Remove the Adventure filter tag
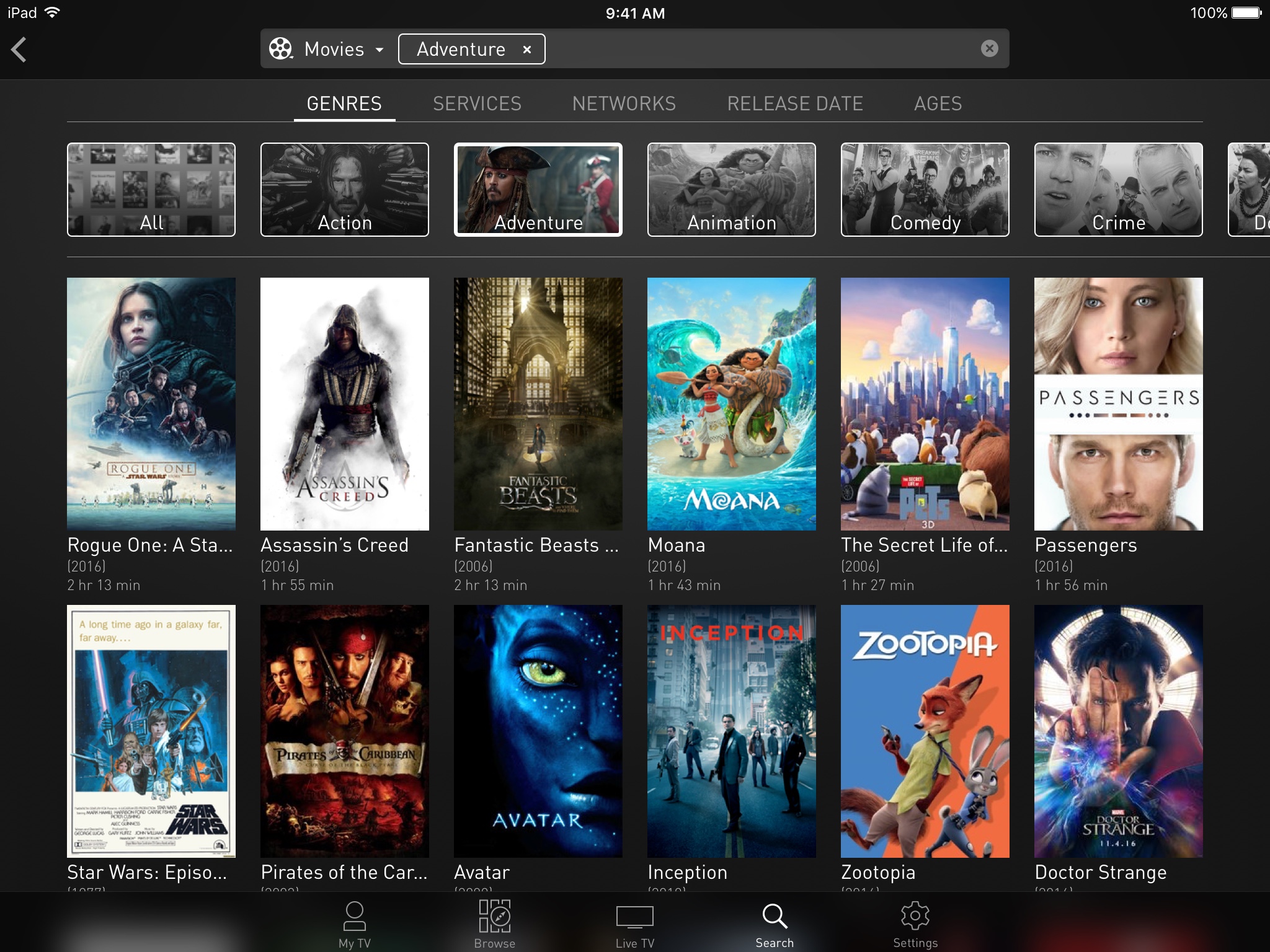This screenshot has height=952, width=1270. click(526, 50)
